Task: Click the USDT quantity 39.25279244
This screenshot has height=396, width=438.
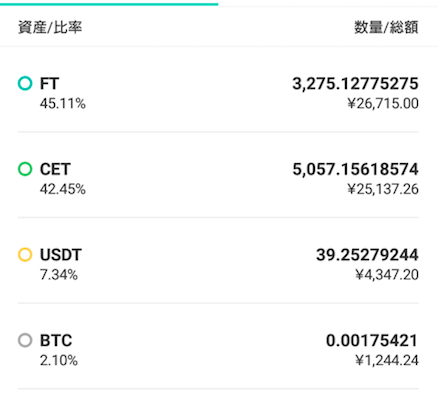Action: [x=367, y=255]
